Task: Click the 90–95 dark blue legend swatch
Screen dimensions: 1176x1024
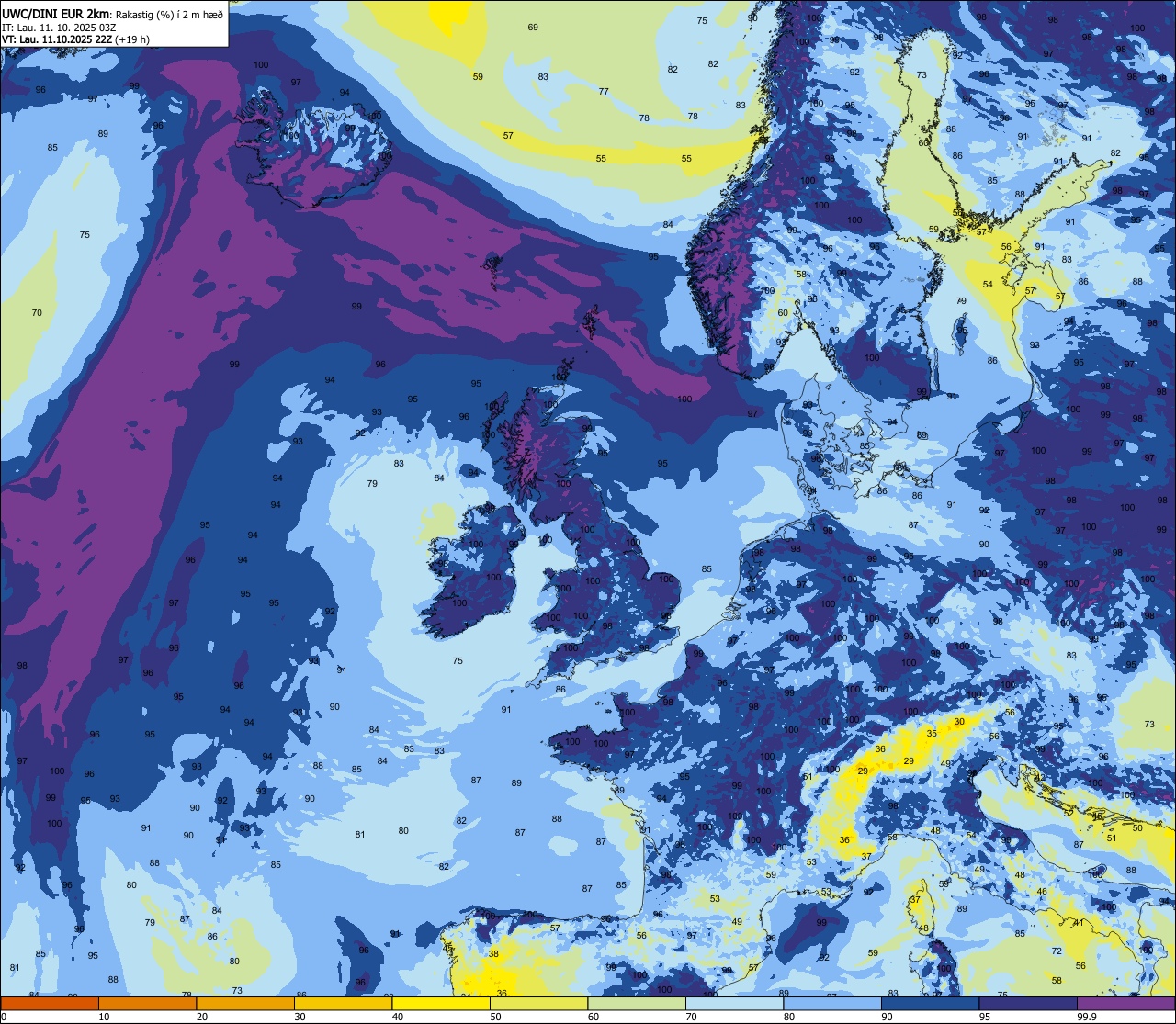Action: pyautogui.click(x=930, y=1003)
